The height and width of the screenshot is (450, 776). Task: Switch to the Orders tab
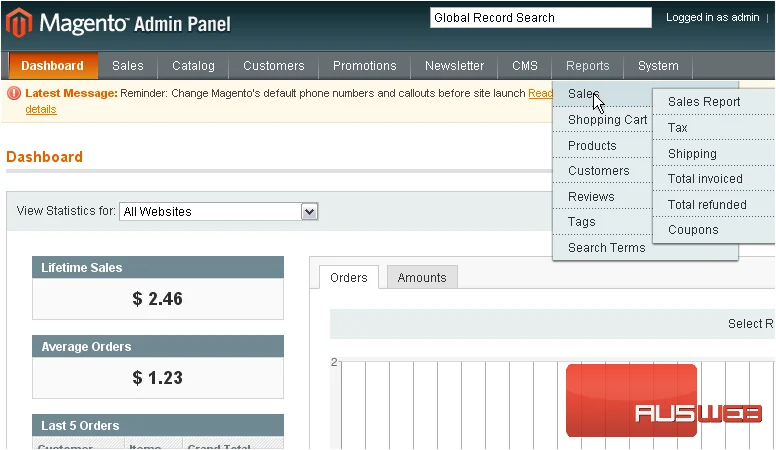349,278
